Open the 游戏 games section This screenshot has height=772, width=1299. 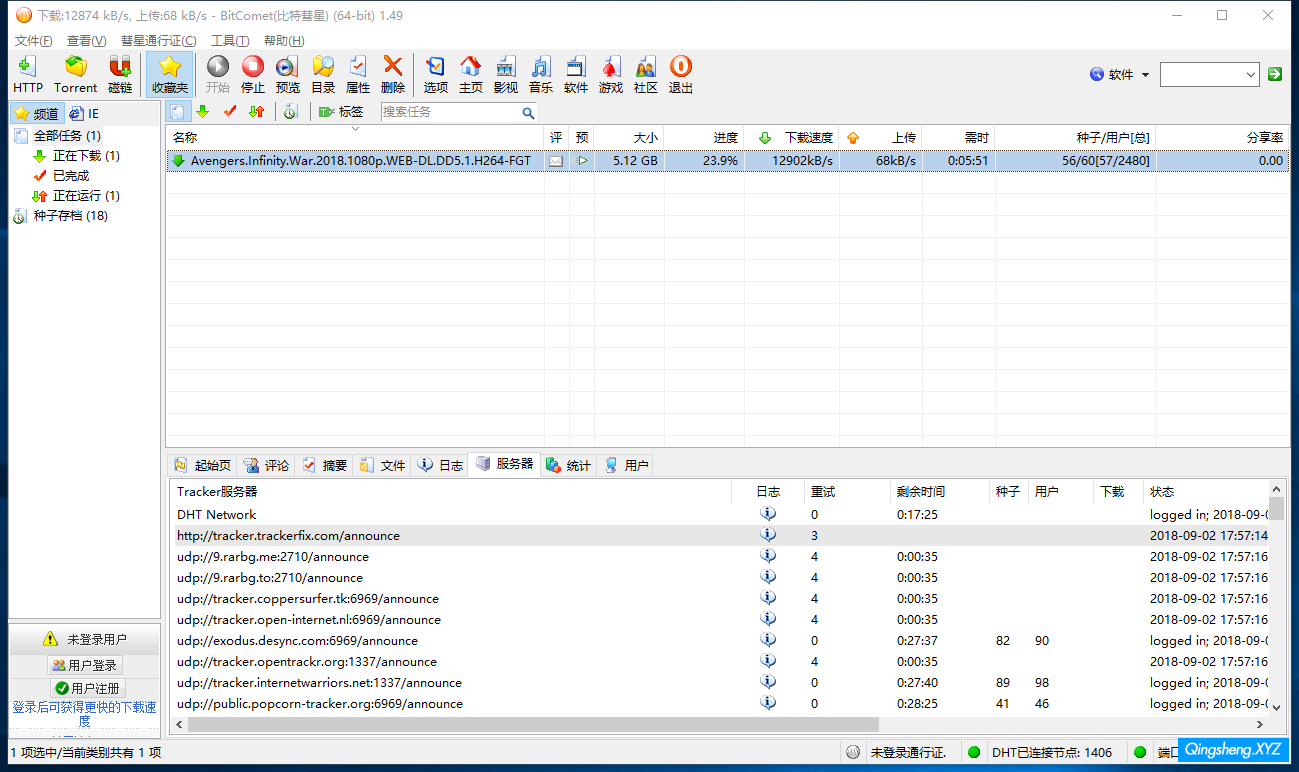pyautogui.click(x=611, y=74)
